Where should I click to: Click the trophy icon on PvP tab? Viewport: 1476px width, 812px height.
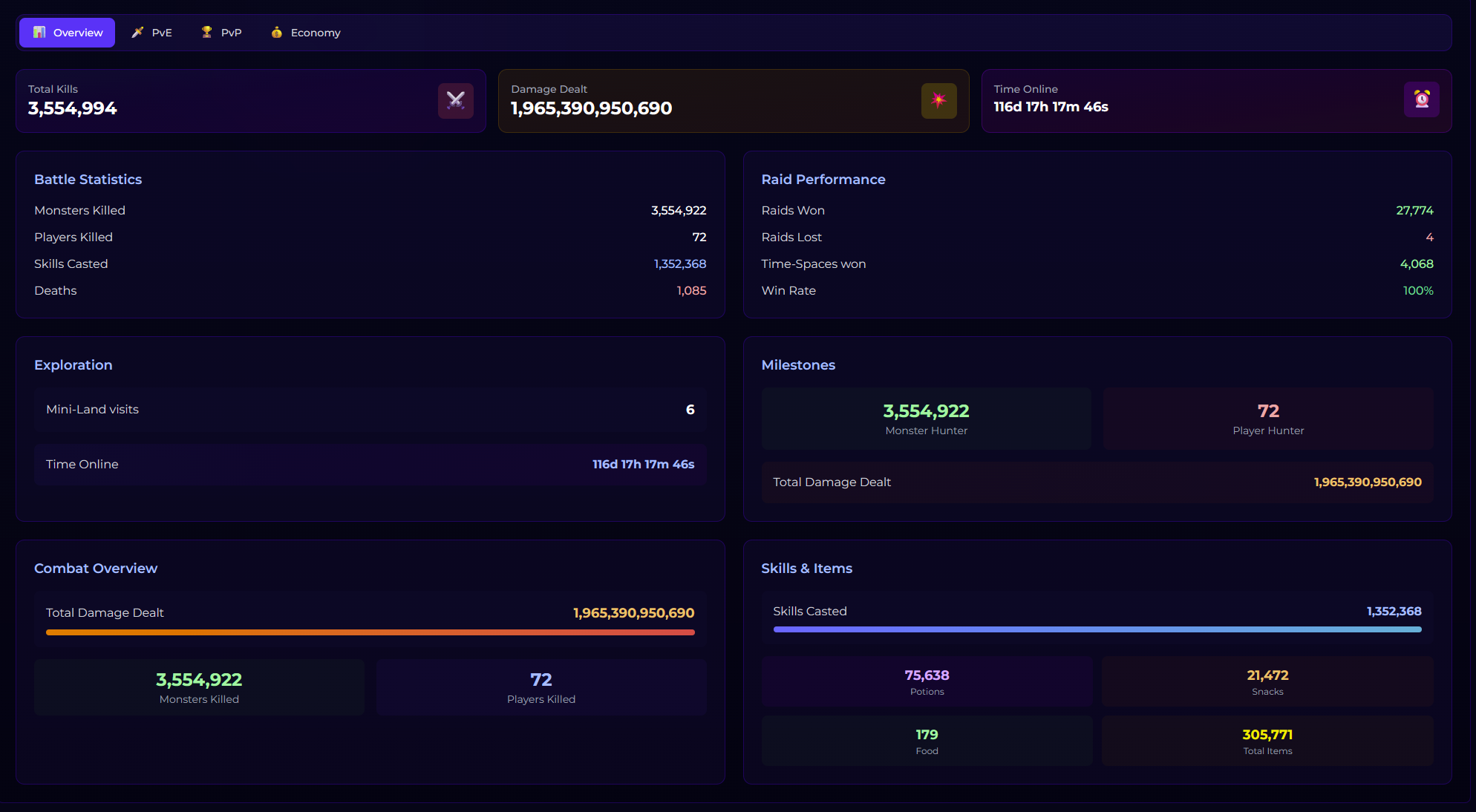click(206, 33)
